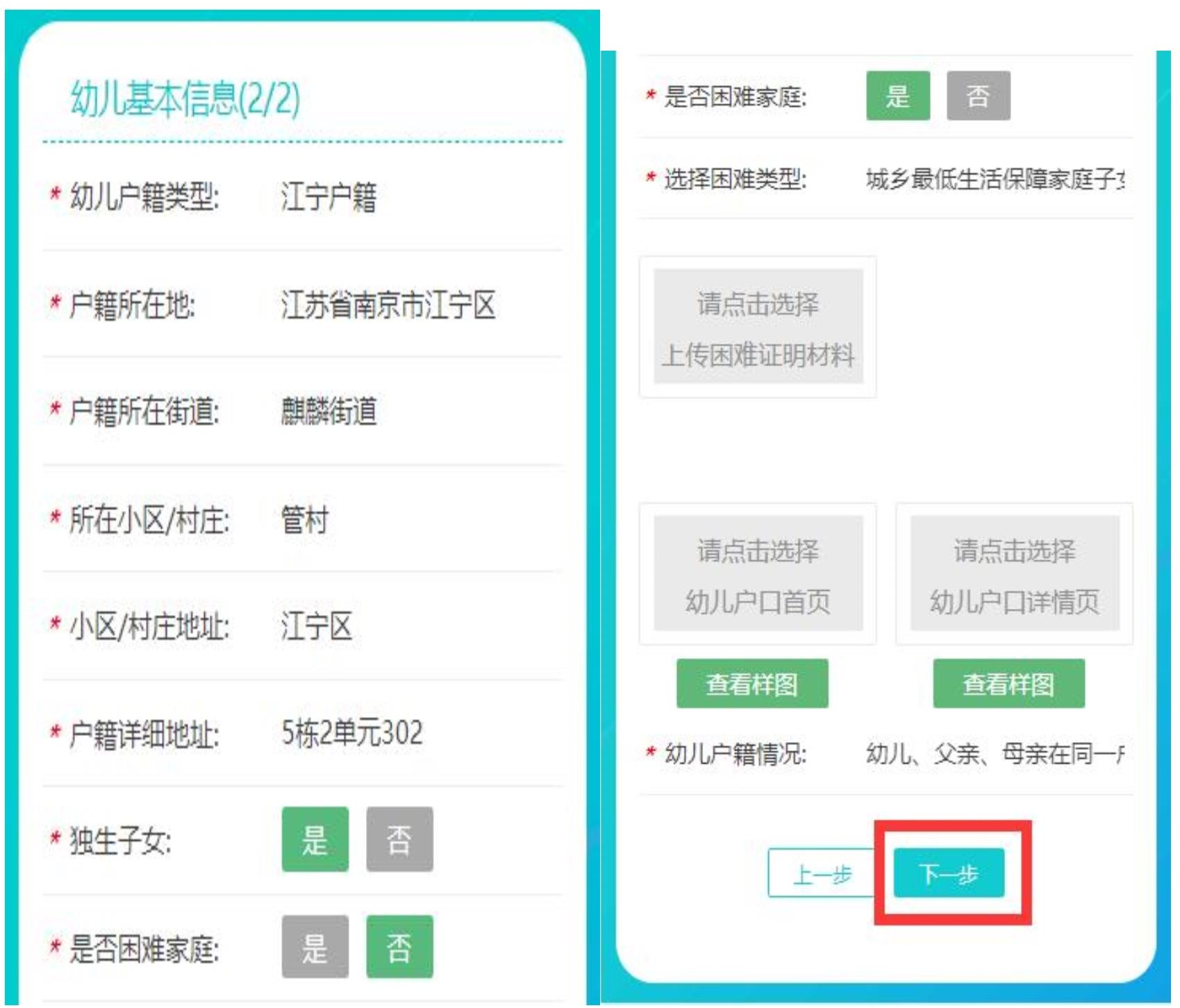Open 选择困难类型 dropdown
1180x1008 pixels.
(994, 180)
